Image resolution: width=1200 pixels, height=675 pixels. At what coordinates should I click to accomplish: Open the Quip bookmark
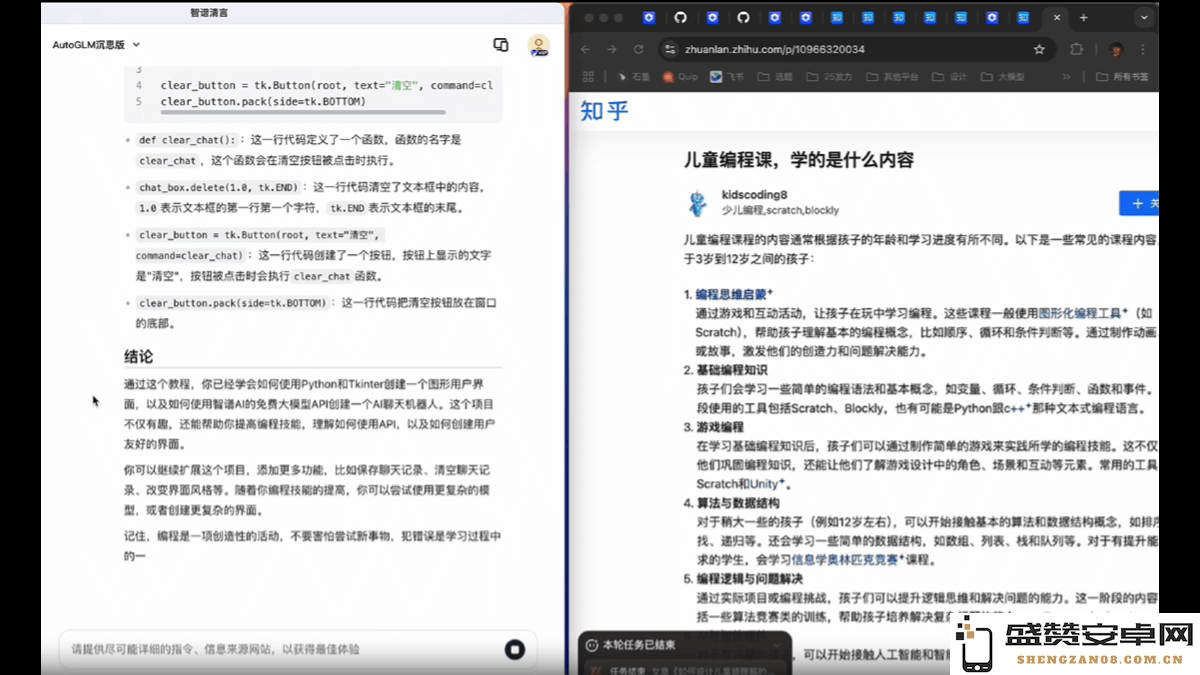(x=680, y=77)
